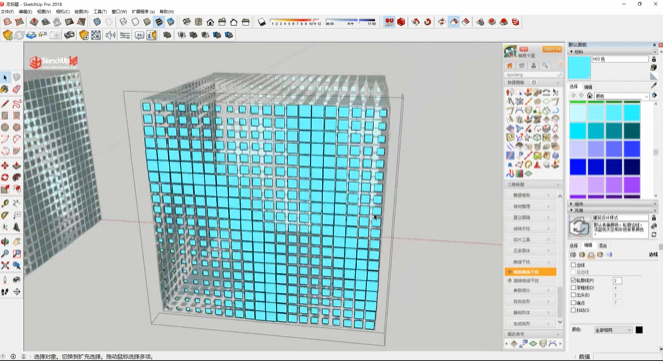Viewport: 663px width, 361px height.
Task: Click the profiles width value field
Action: tap(617, 280)
